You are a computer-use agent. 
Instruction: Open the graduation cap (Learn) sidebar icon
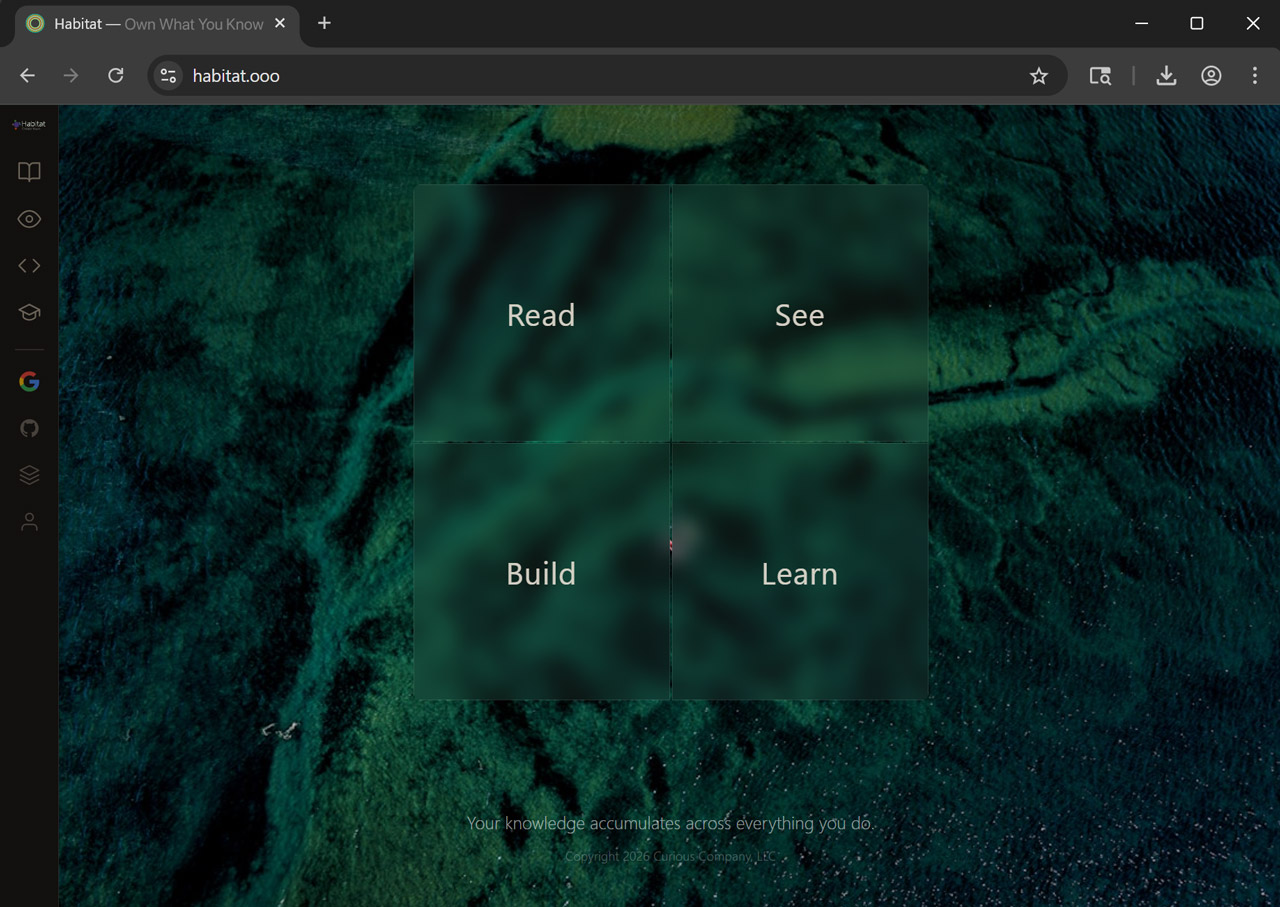29,313
